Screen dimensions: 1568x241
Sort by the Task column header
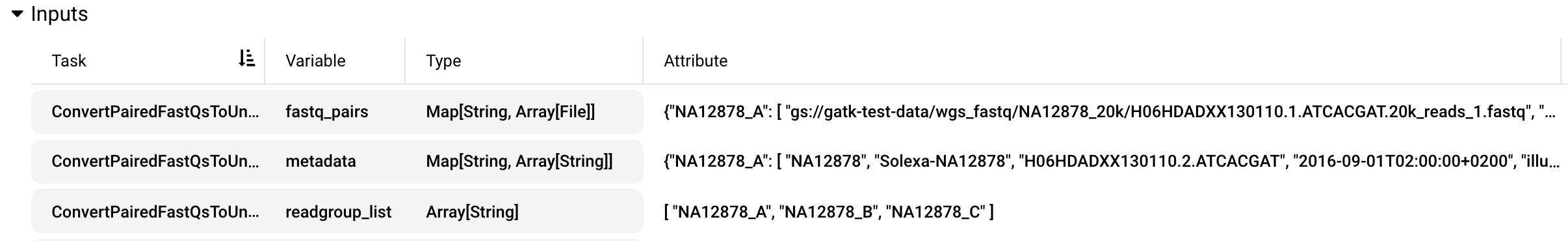[69, 61]
